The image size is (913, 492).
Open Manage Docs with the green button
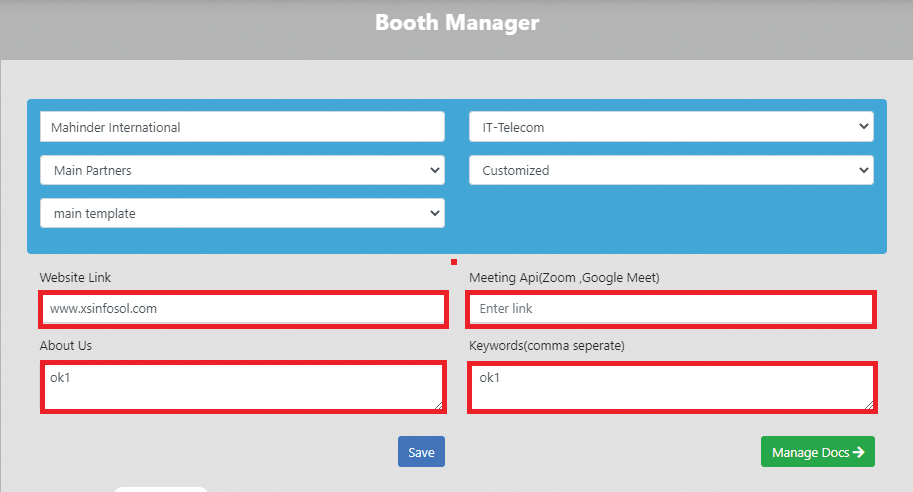[x=817, y=452]
